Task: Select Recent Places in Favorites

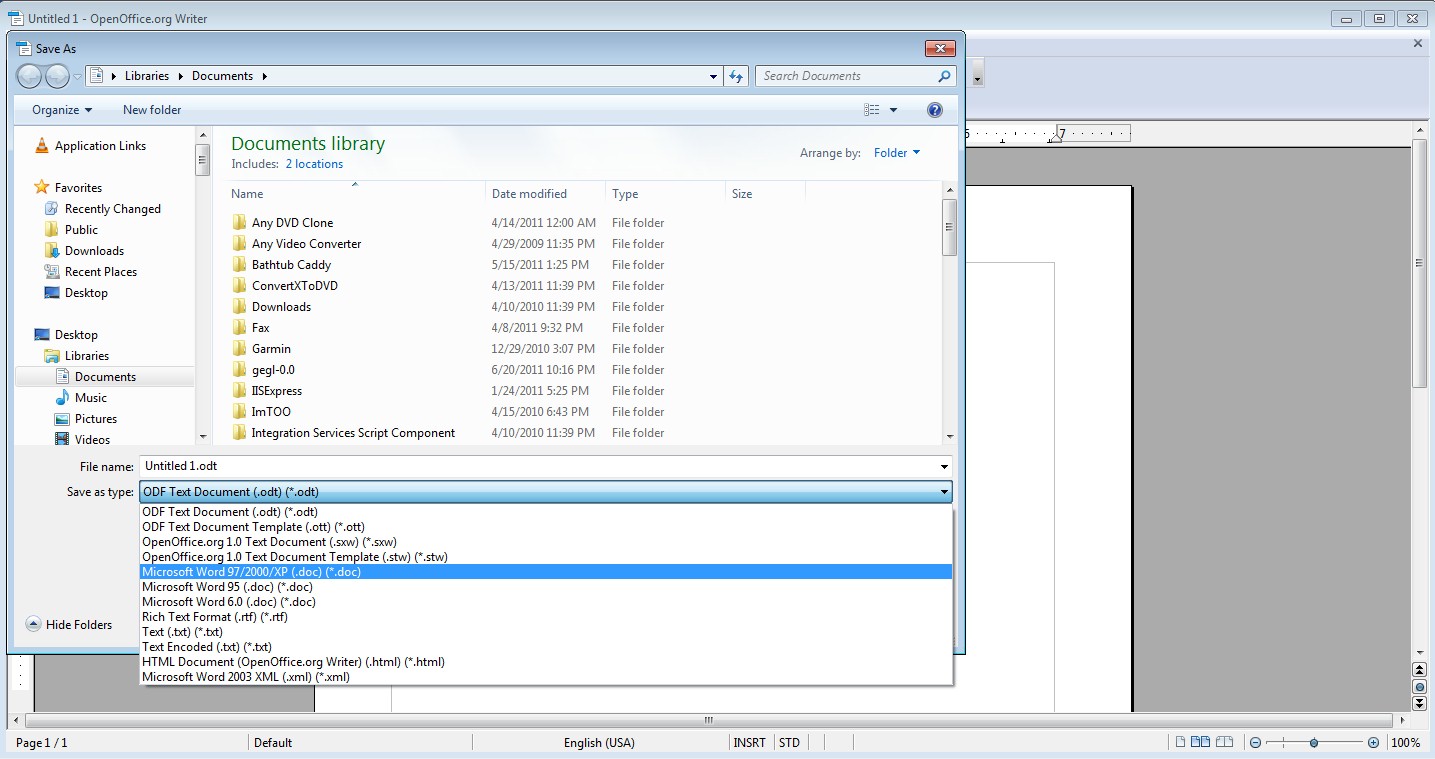Action: point(101,272)
